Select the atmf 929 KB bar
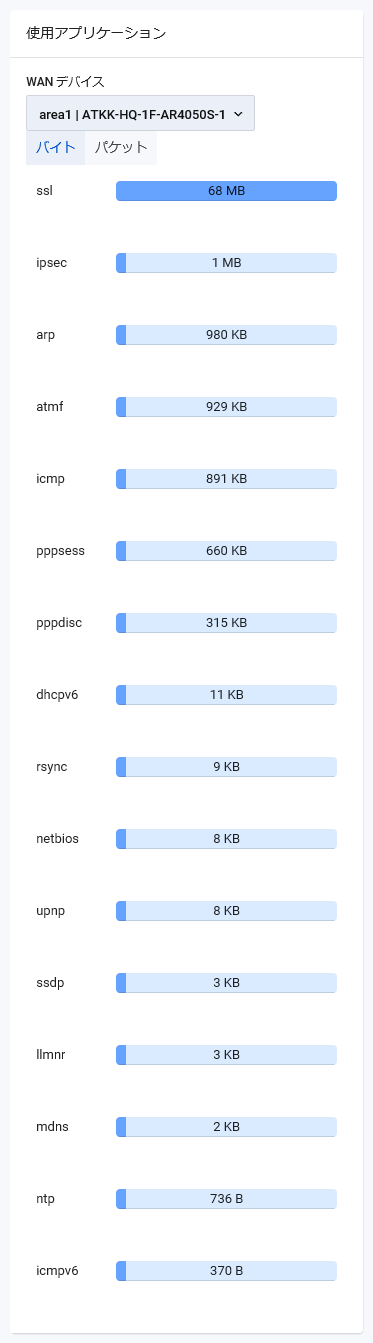The height and width of the screenshot is (1343, 373). pyautogui.click(x=226, y=407)
